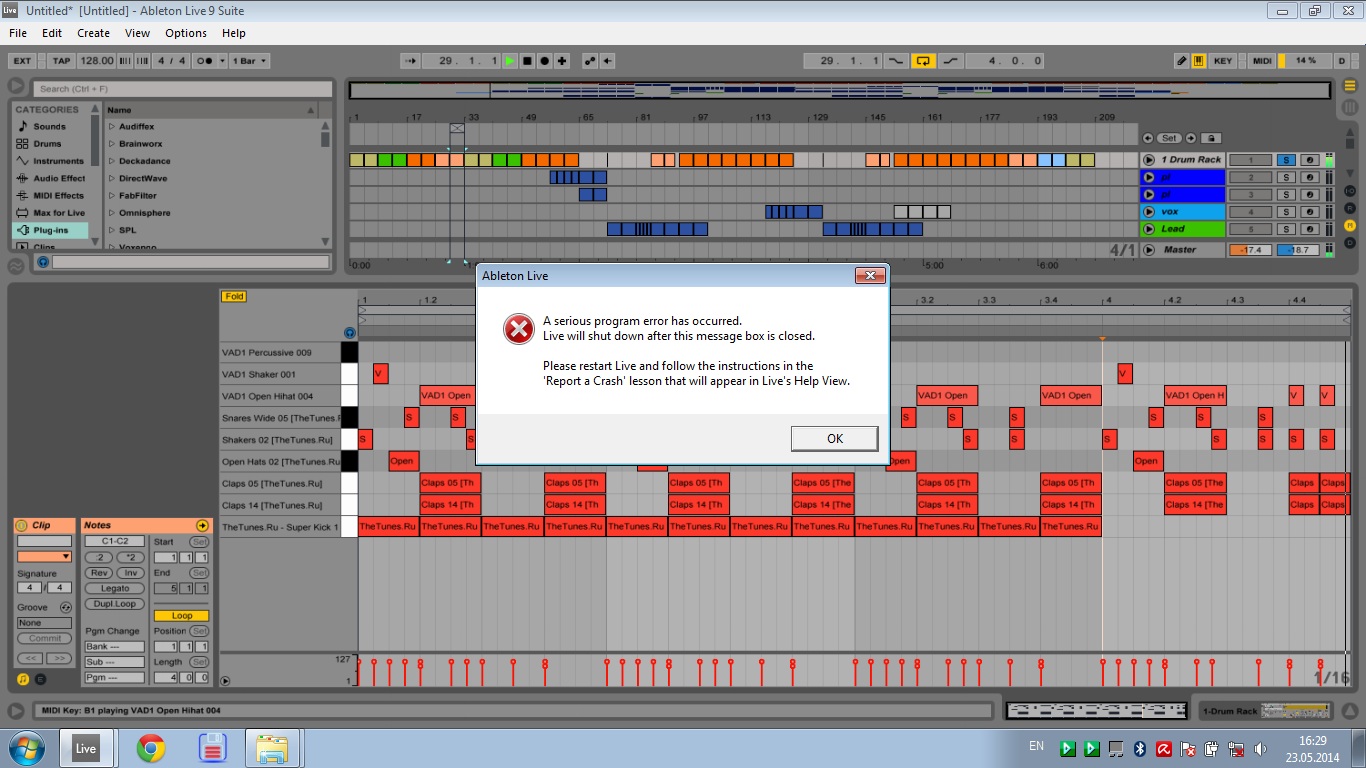Click the Arrangement Record button
Screen dimensions: 1366x768
coord(544,61)
